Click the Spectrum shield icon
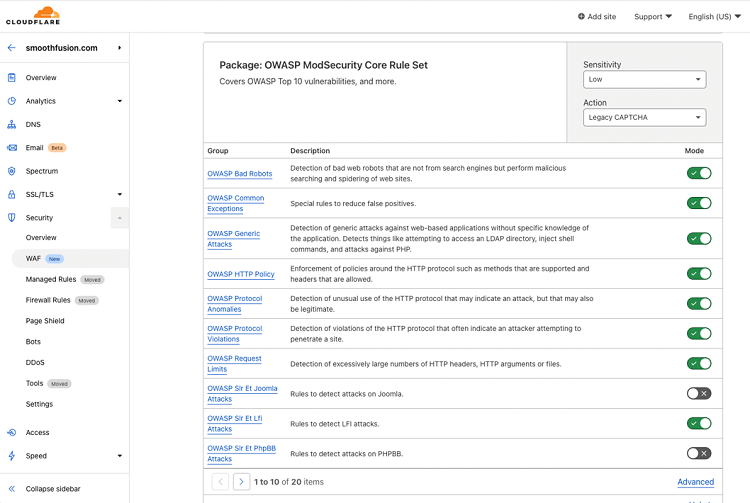The width and height of the screenshot is (750, 503). click(11, 171)
